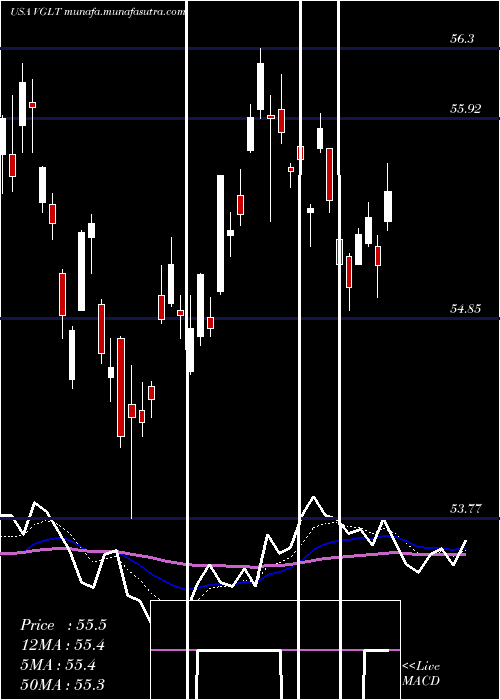500x700 pixels.
Task: Click the USA VGLT chart title text
Action: point(98,12)
